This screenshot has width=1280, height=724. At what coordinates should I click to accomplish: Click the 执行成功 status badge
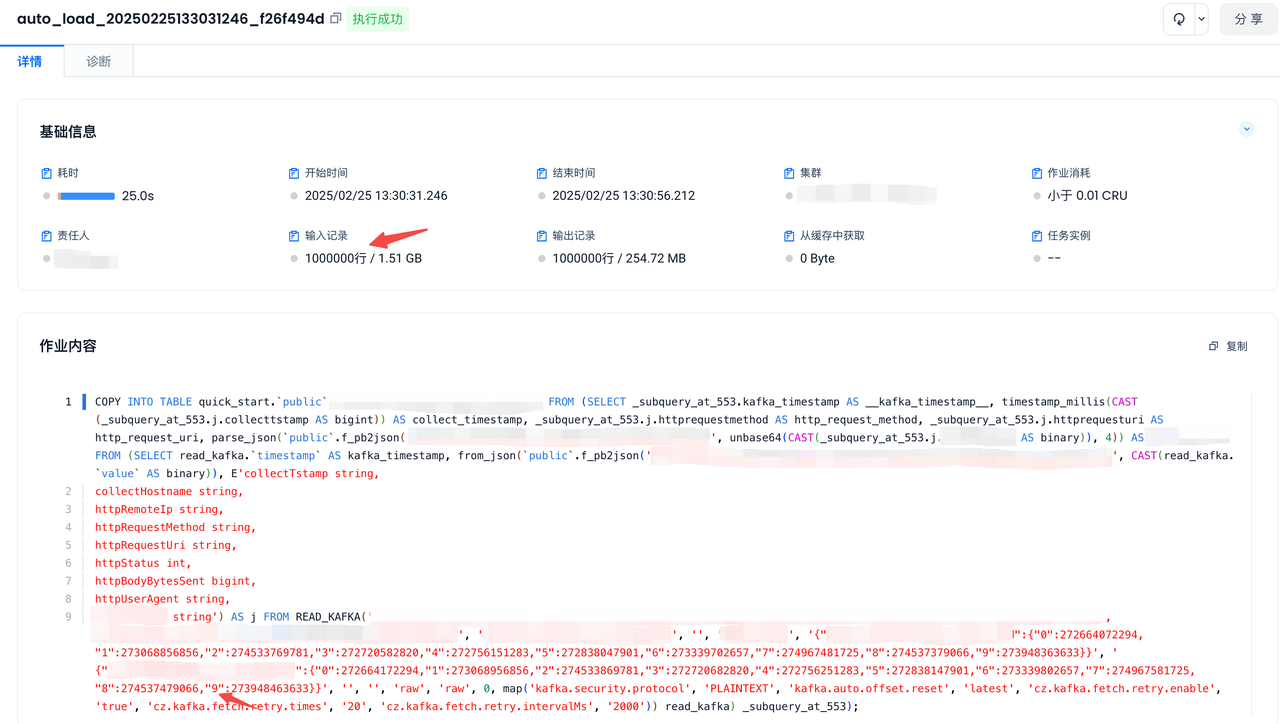pyautogui.click(x=377, y=19)
